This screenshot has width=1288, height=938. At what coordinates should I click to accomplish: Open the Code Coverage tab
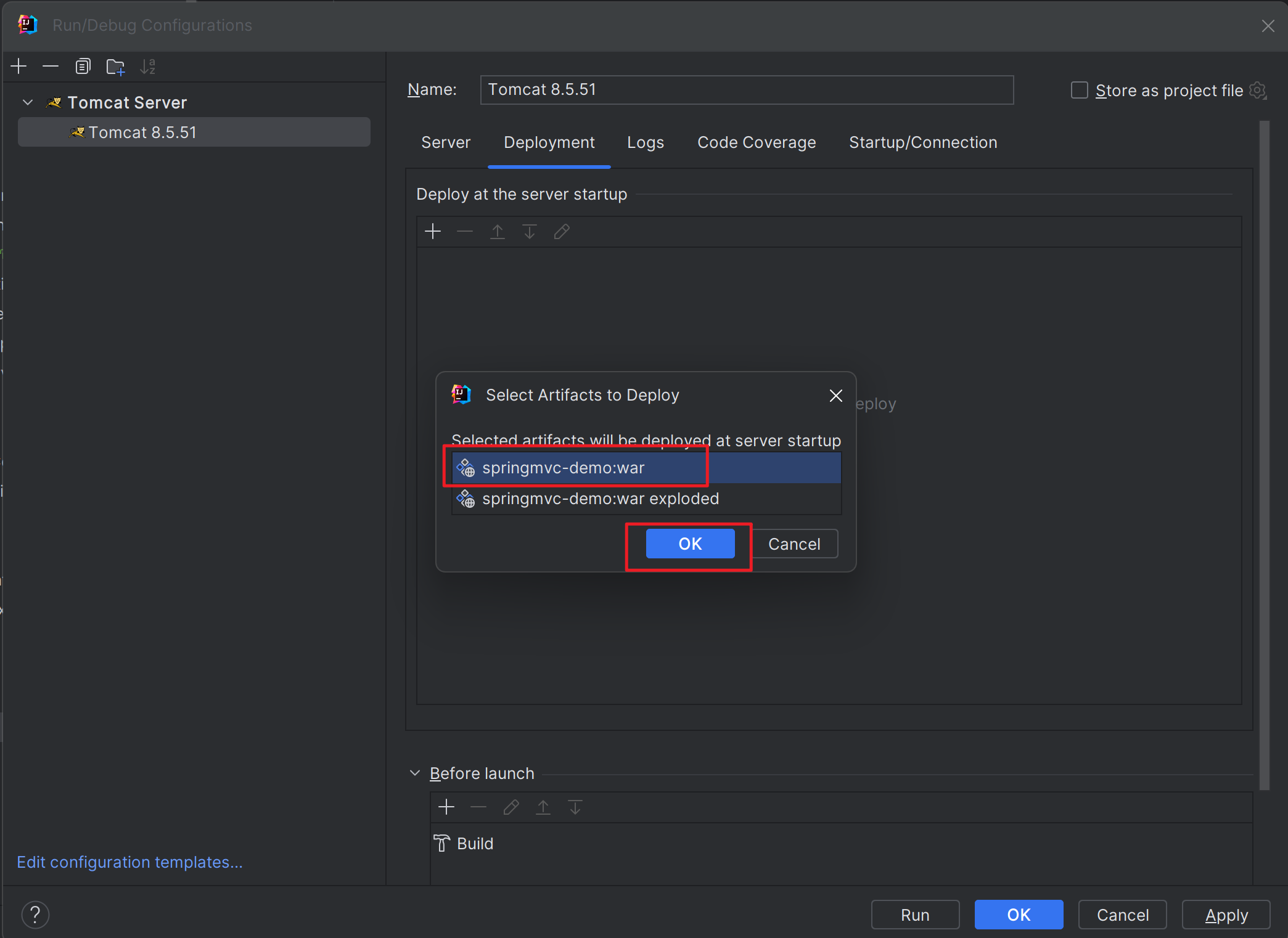[x=757, y=142]
